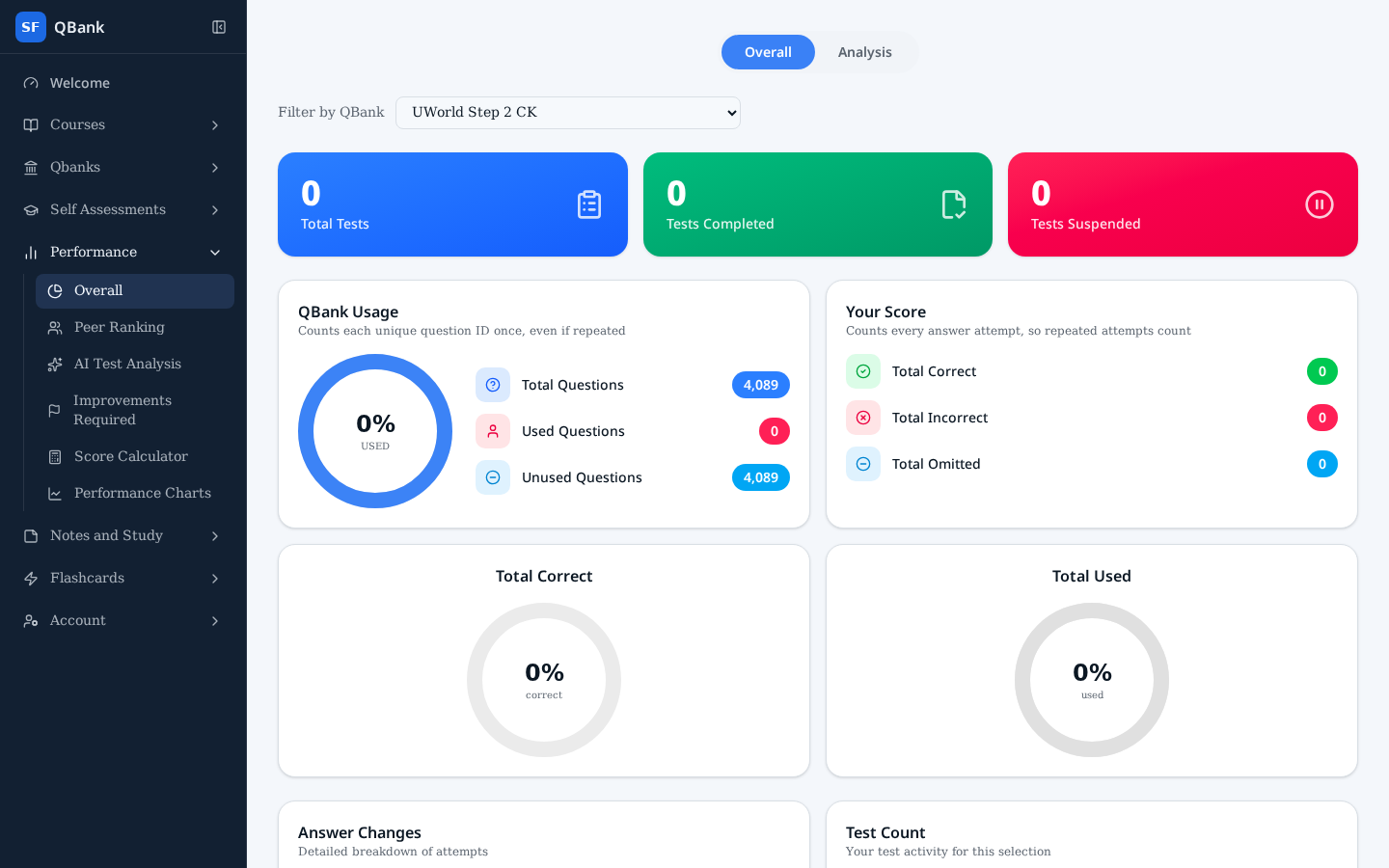Click the Total Correct 0 green badge
This screenshot has width=1389, height=868.
(x=1322, y=371)
